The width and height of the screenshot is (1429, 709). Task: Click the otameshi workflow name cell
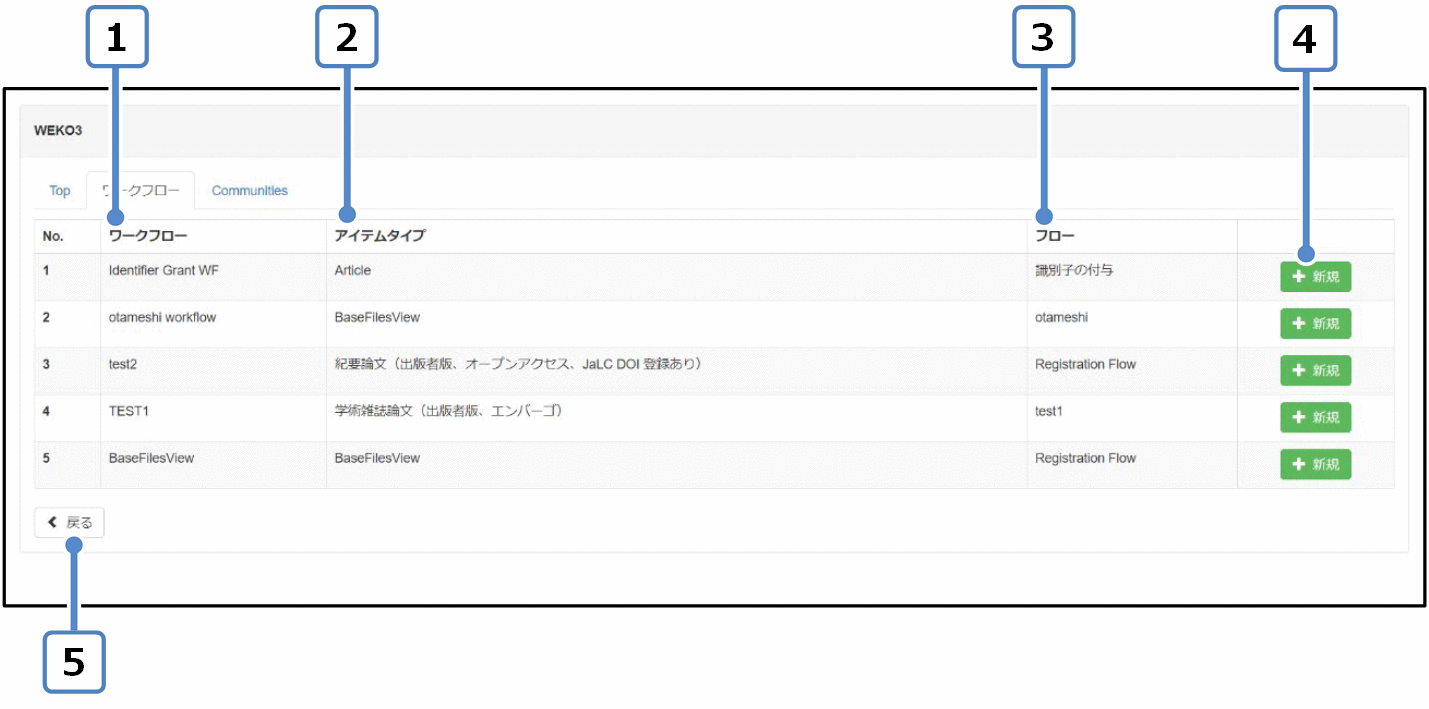click(162, 317)
